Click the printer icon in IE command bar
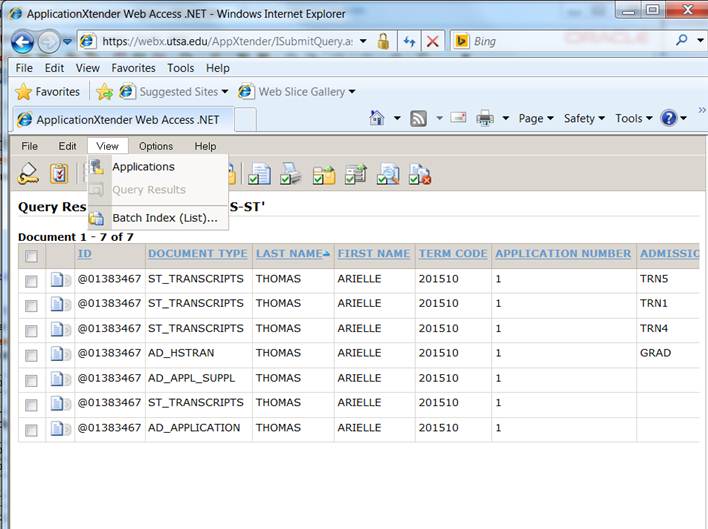708x529 pixels. (485, 118)
